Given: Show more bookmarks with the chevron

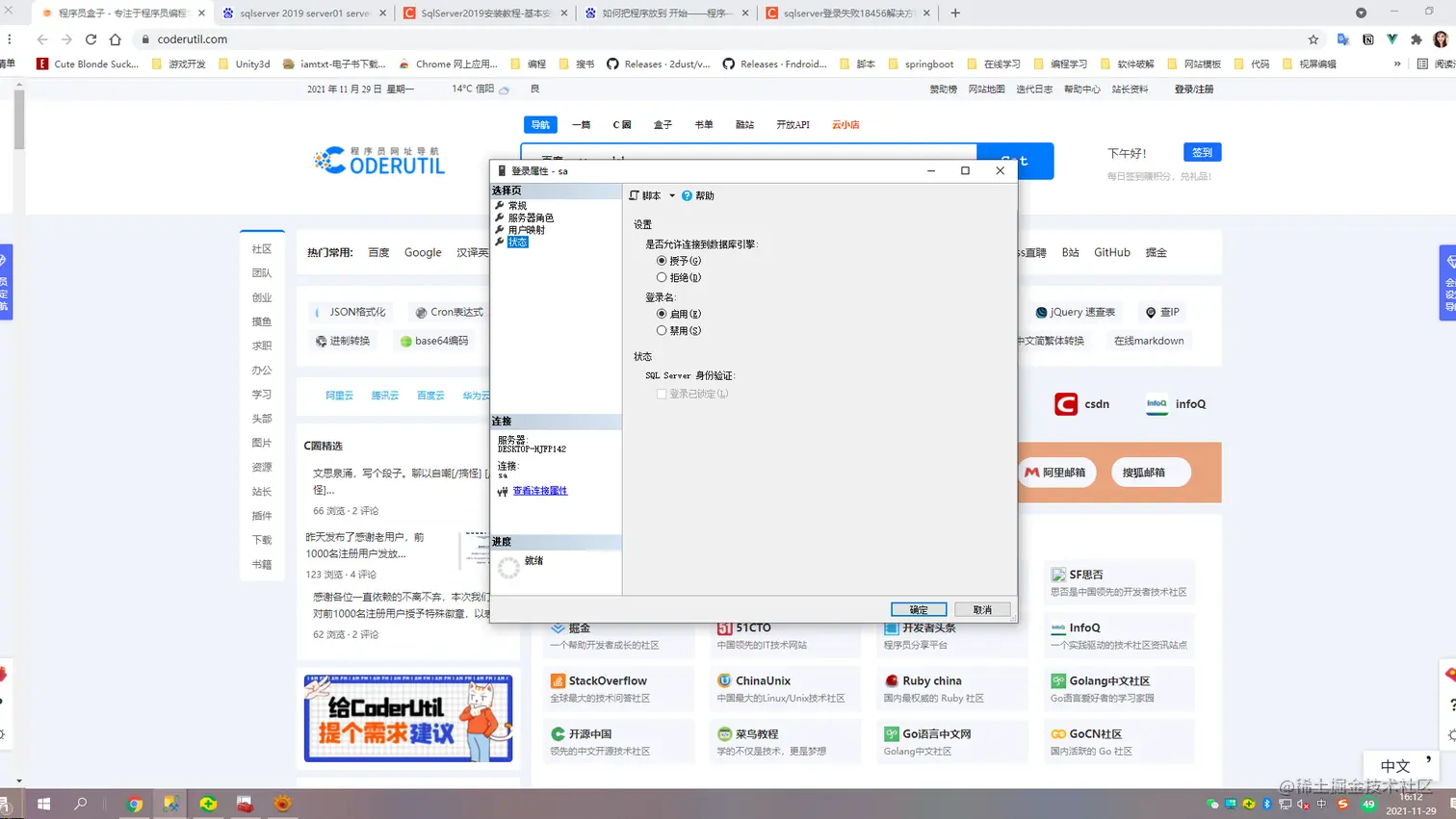Looking at the screenshot, I should 1397,64.
